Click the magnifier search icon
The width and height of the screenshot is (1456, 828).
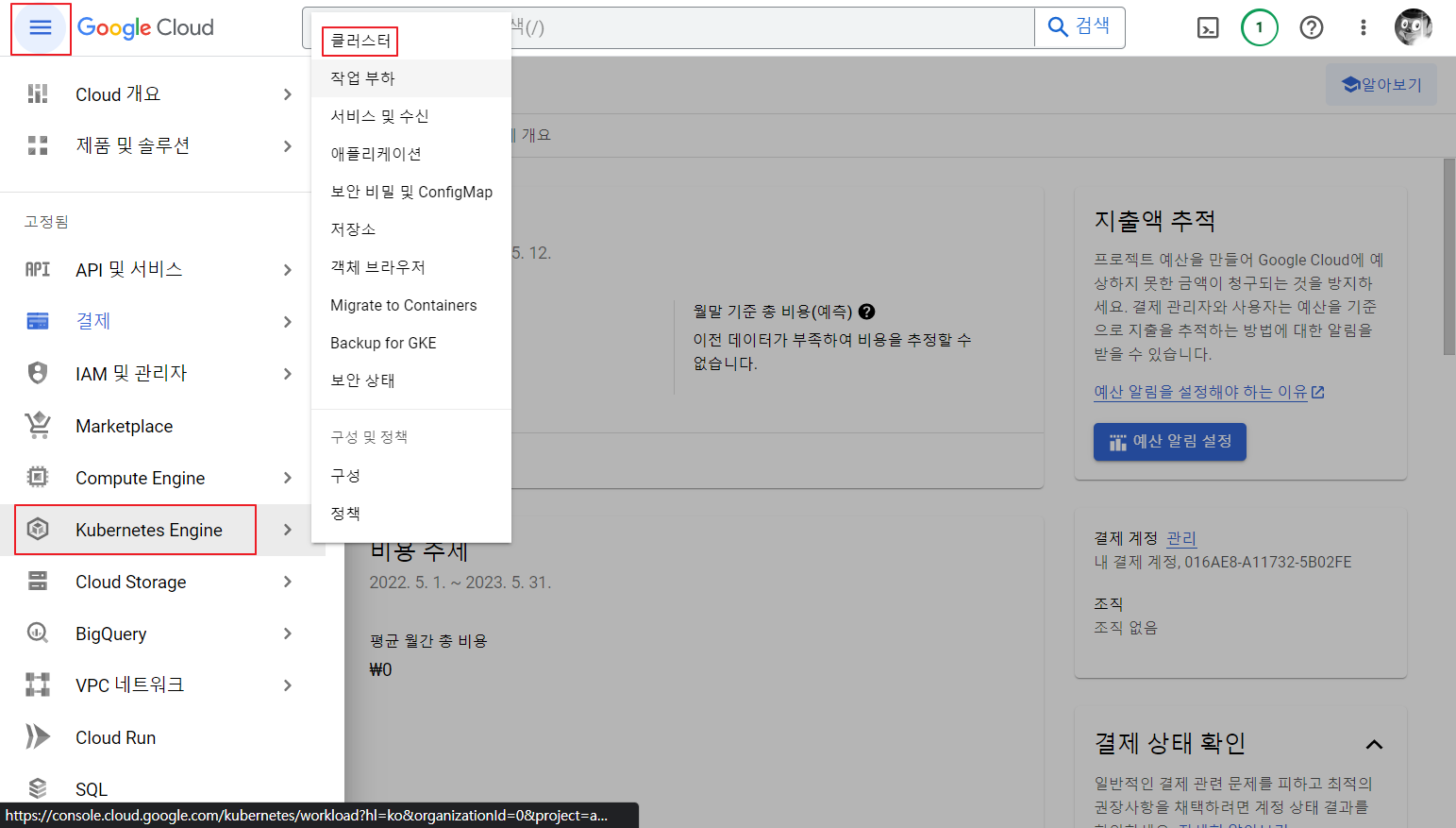(1058, 26)
